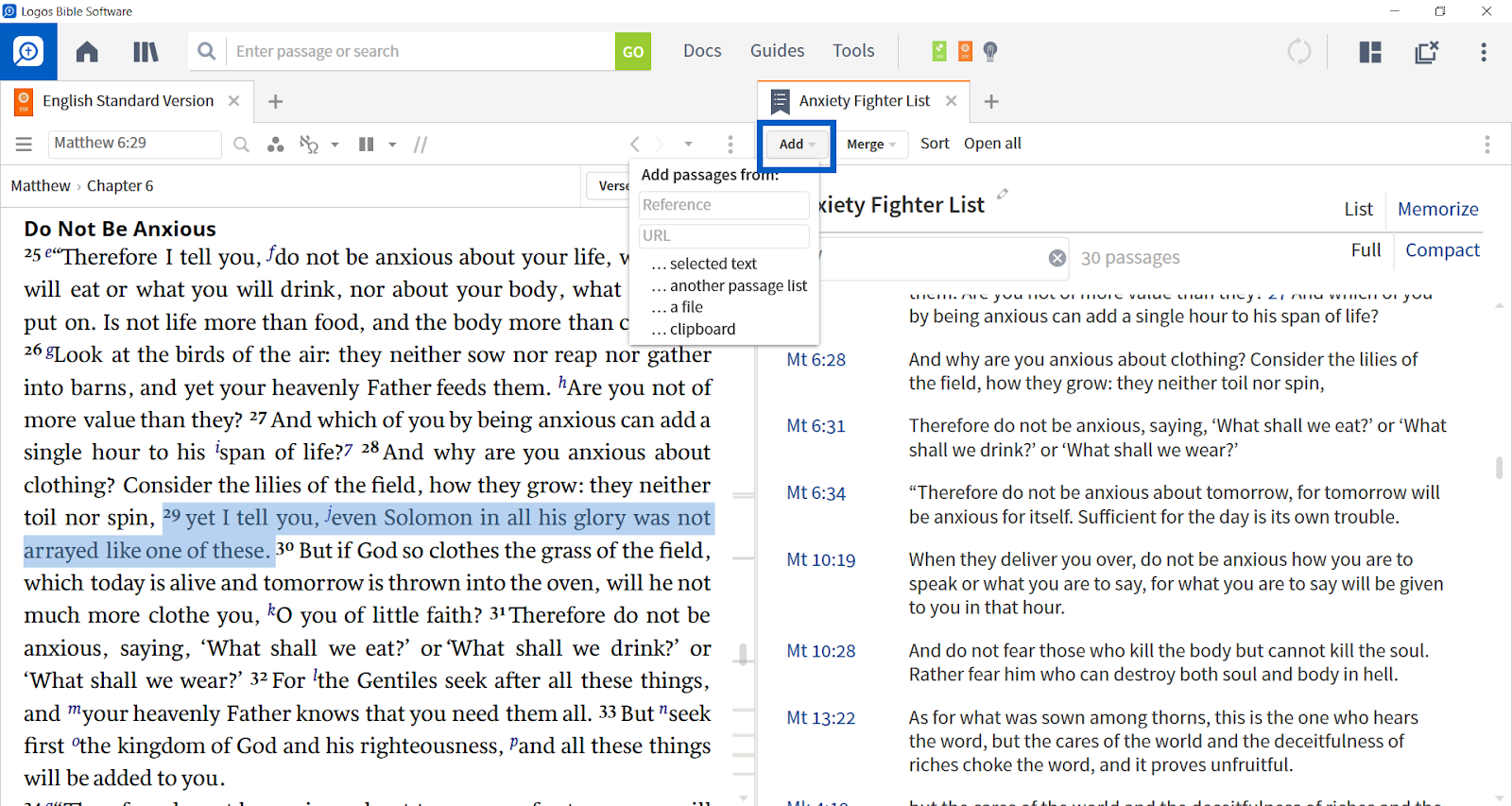Choose clipboard option
1512x806 pixels.
(x=693, y=329)
